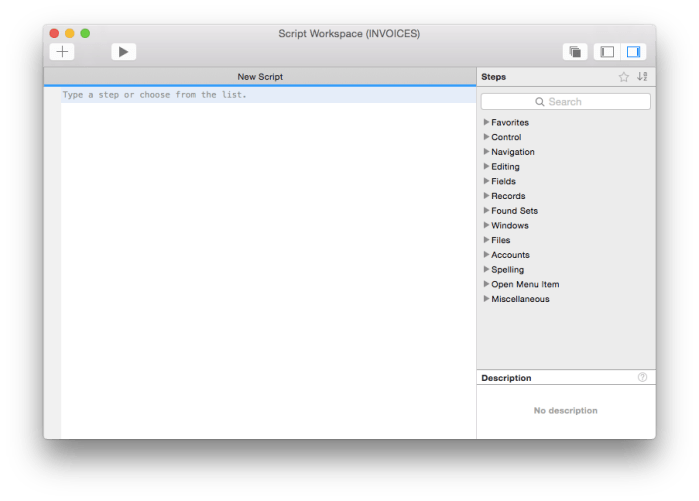Click the script compatibility stacked pages icon

tap(575, 52)
